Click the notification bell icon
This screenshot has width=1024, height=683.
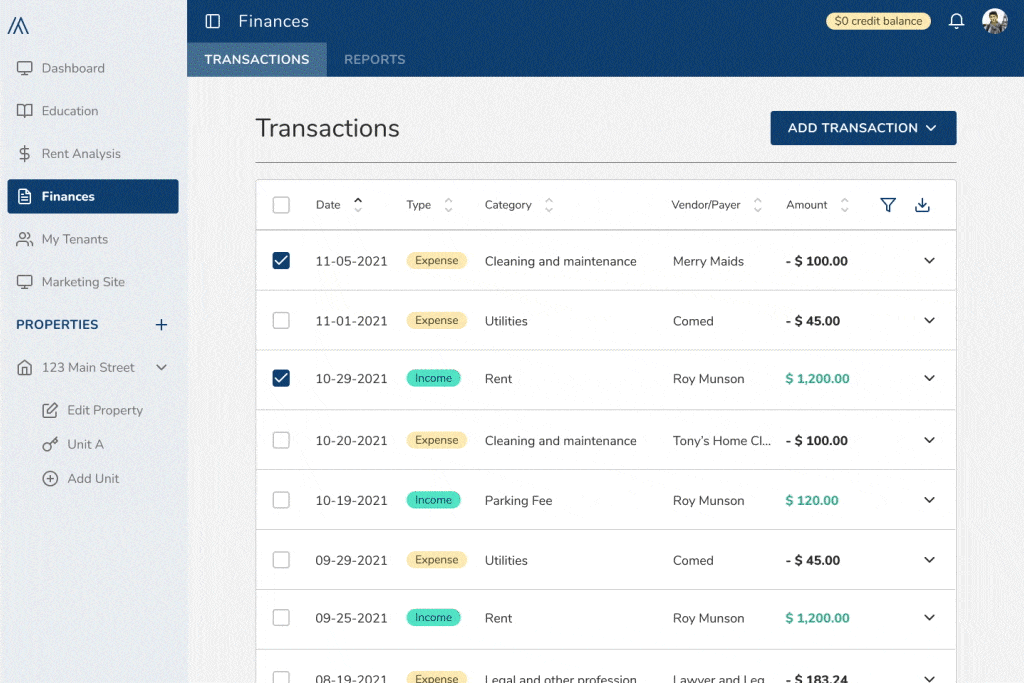point(956,21)
